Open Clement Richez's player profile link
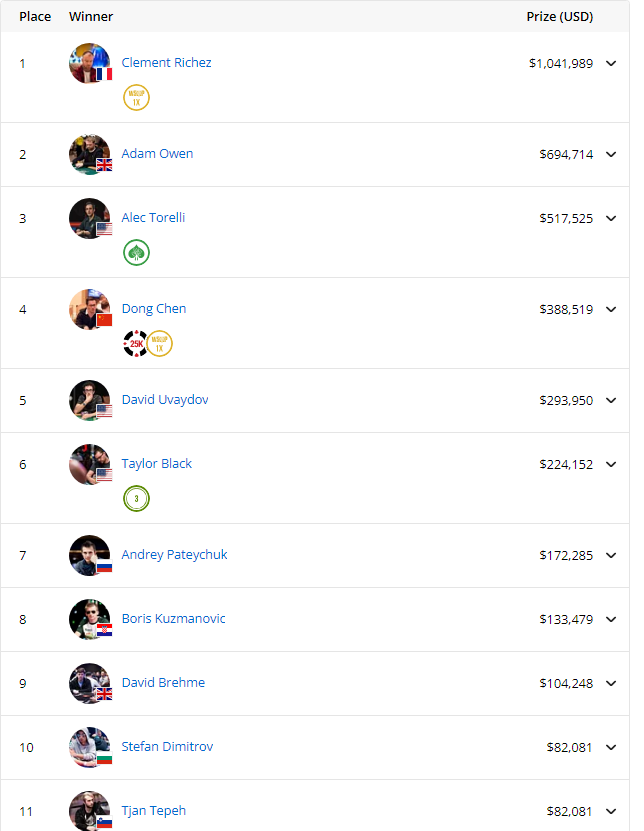 [x=166, y=63]
